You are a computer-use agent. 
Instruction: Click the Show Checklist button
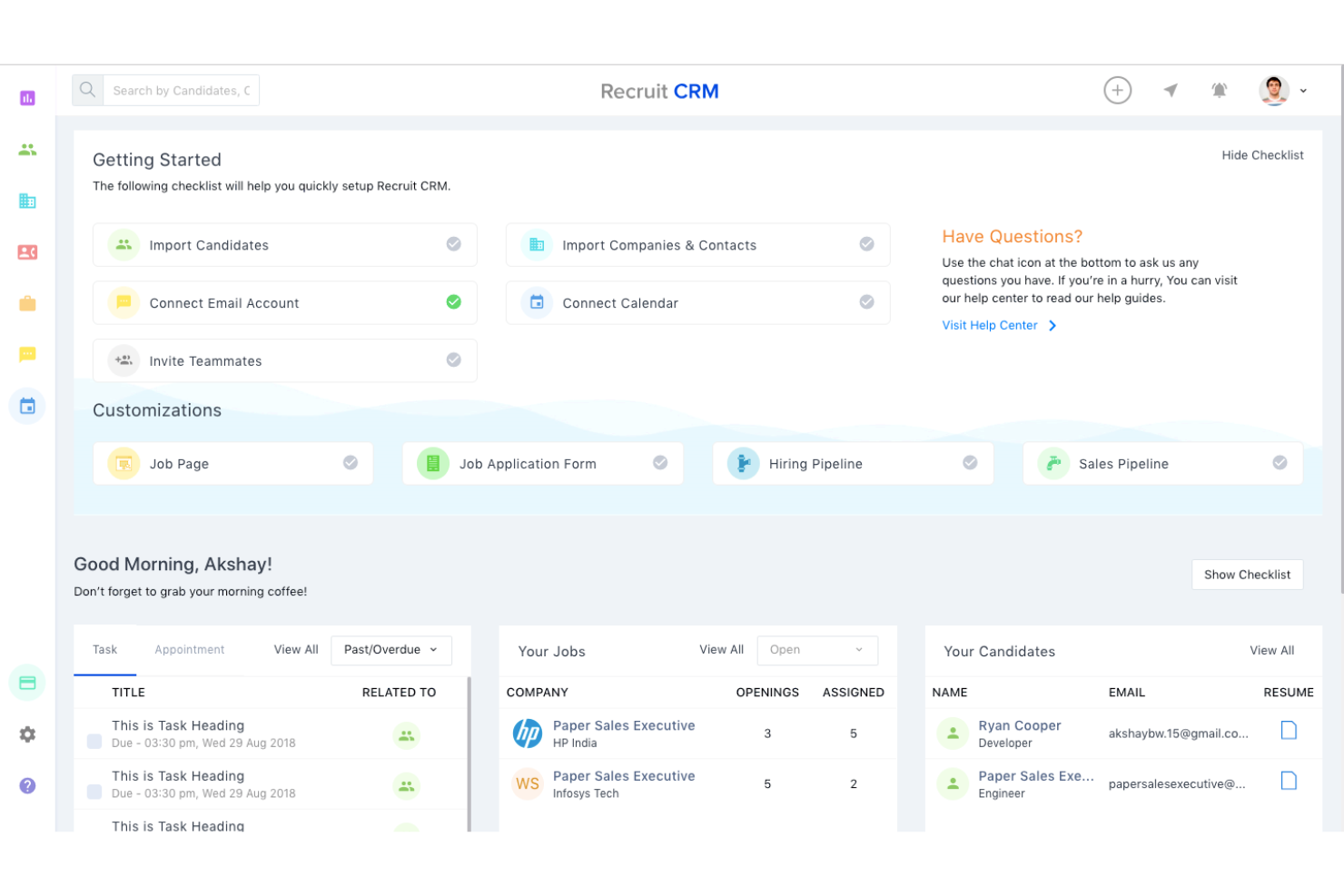click(x=1246, y=575)
